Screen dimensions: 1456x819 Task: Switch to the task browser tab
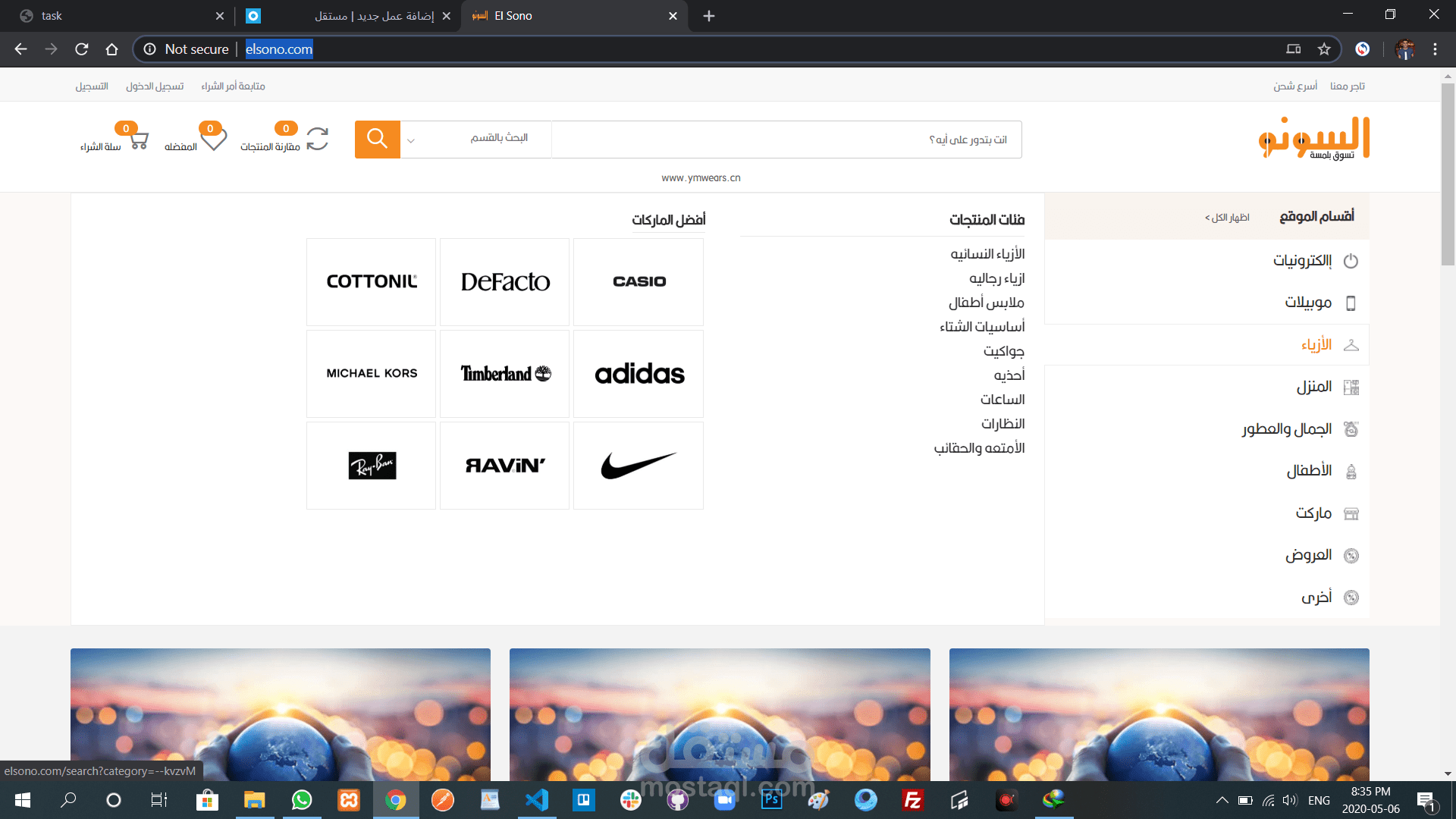point(114,16)
